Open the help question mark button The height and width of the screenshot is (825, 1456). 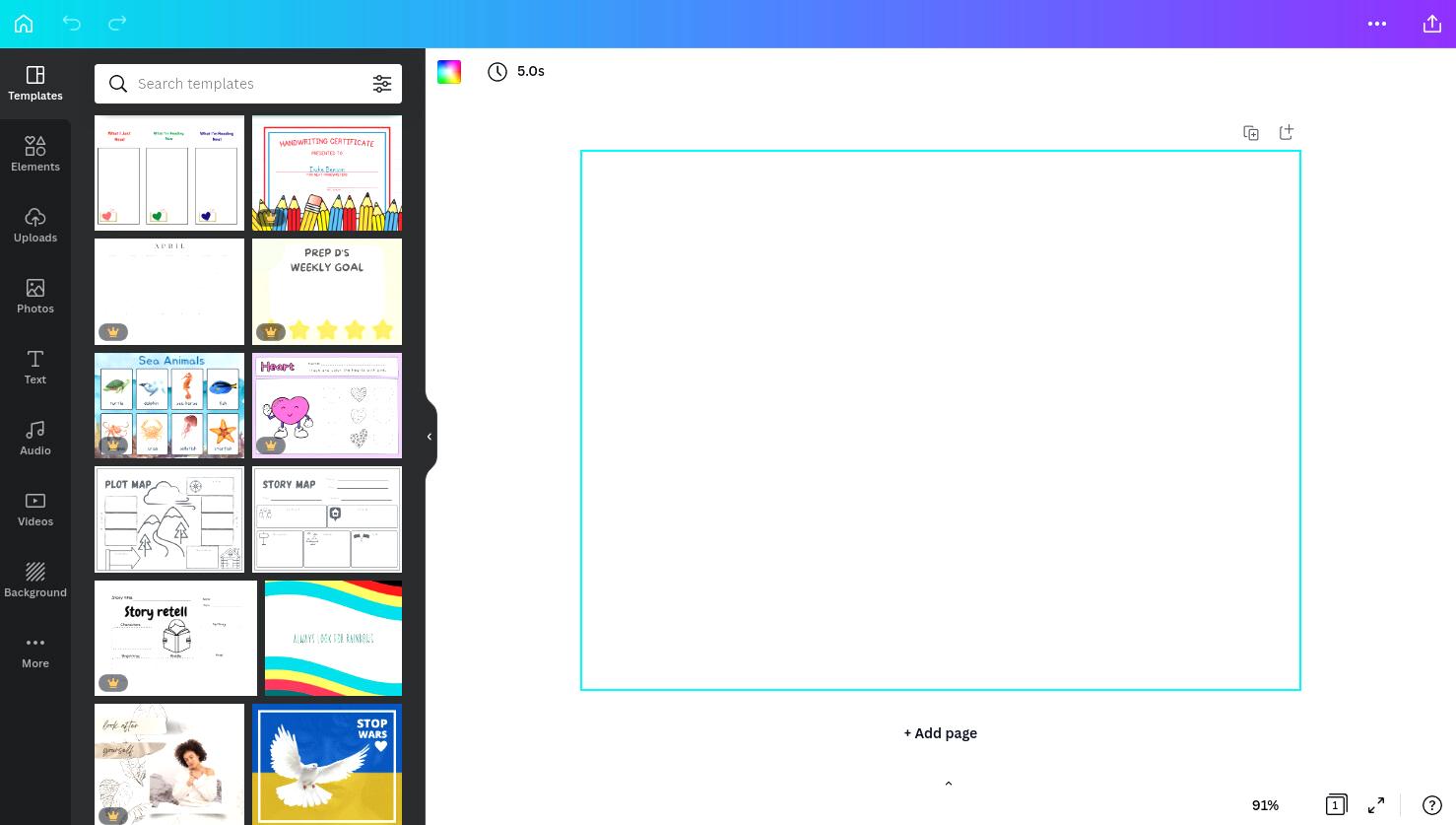click(1432, 805)
